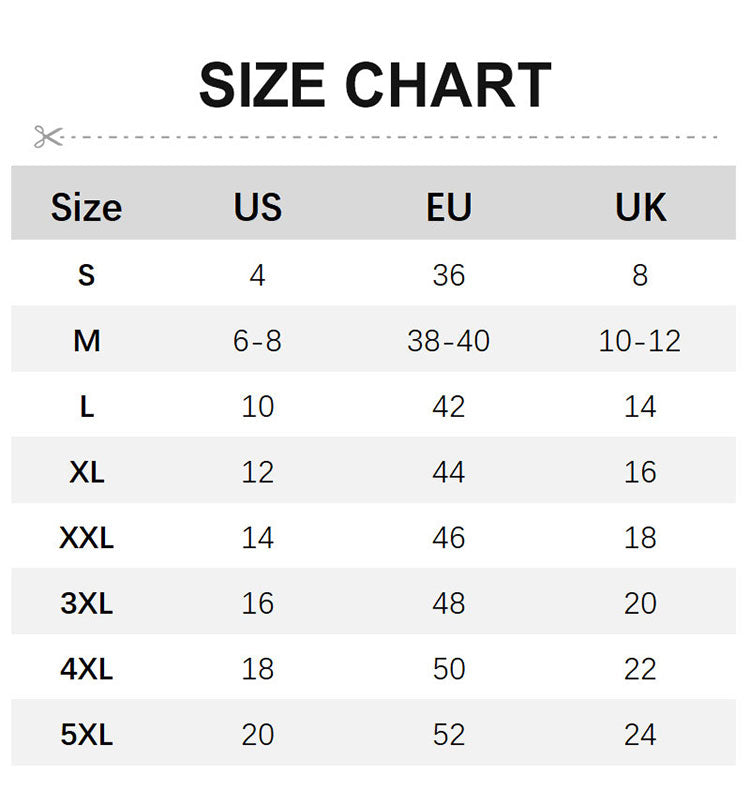Click the scissors icon near the dashed line
750x800 pixels.
tap(48, 137)
